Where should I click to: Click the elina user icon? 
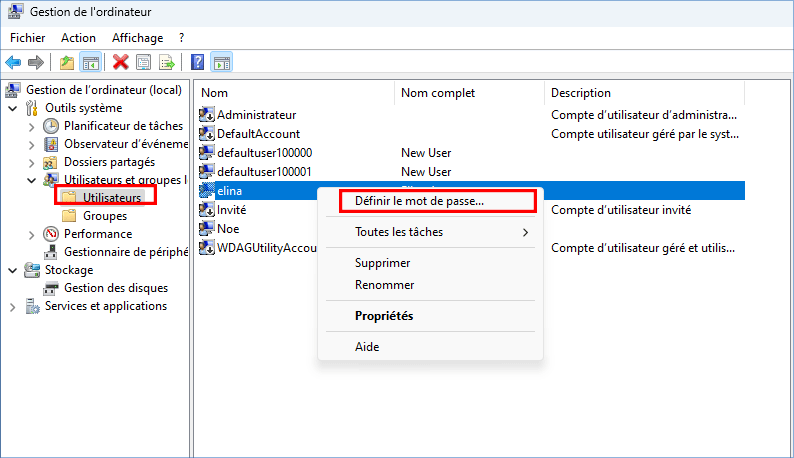pyautogui.click(x=207, y=190)
